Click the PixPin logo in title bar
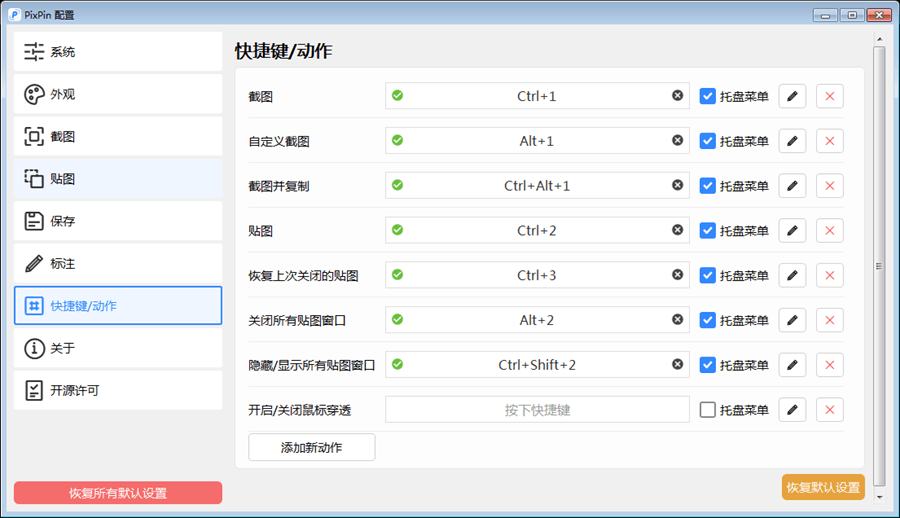Screen dimensions: 900x518 pos(14,14)
